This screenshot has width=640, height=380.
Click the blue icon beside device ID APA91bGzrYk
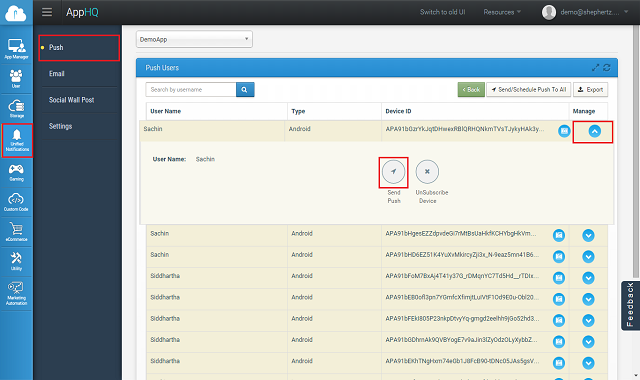tap(564, 131)
